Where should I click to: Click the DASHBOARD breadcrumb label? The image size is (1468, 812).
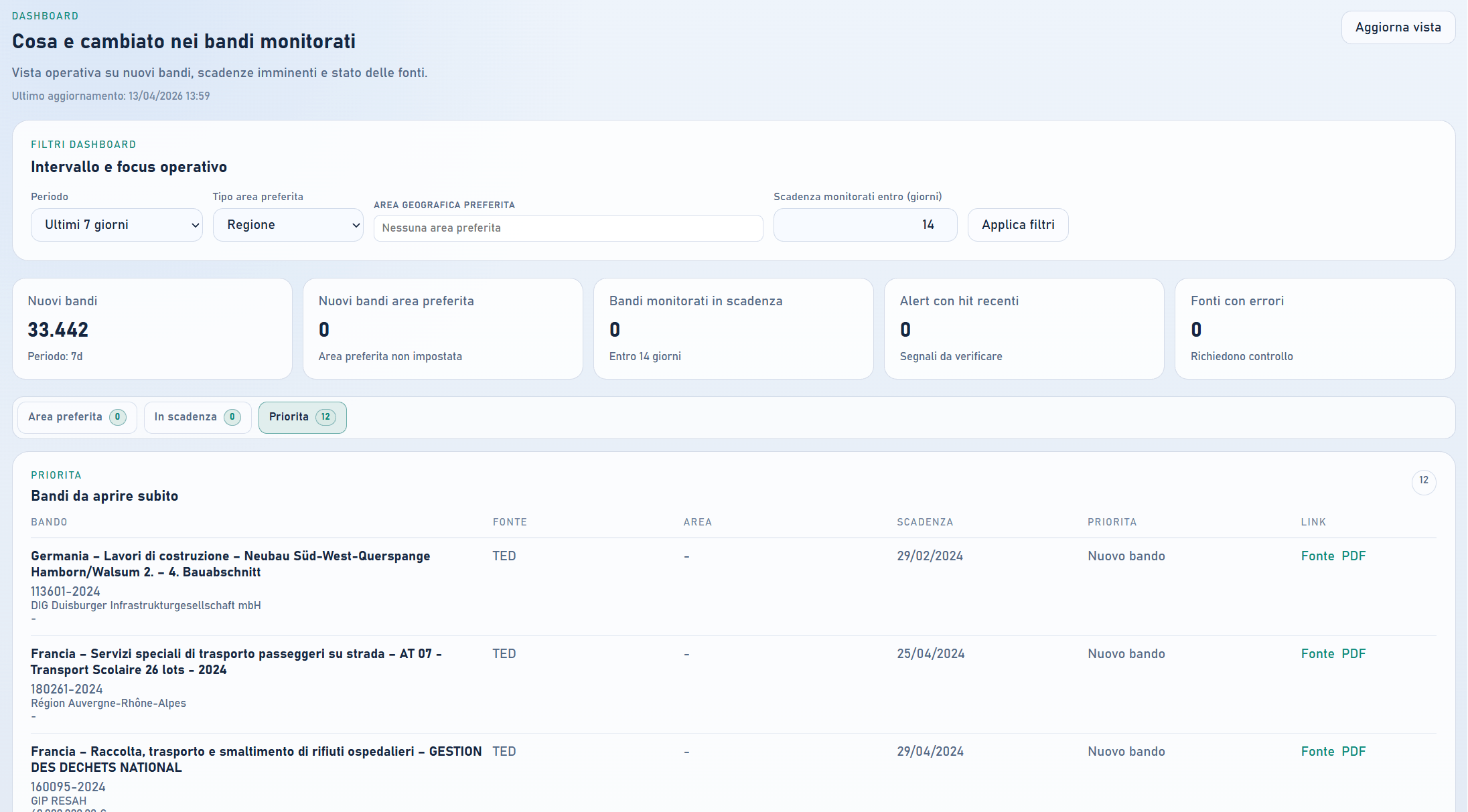click(45, 15)
